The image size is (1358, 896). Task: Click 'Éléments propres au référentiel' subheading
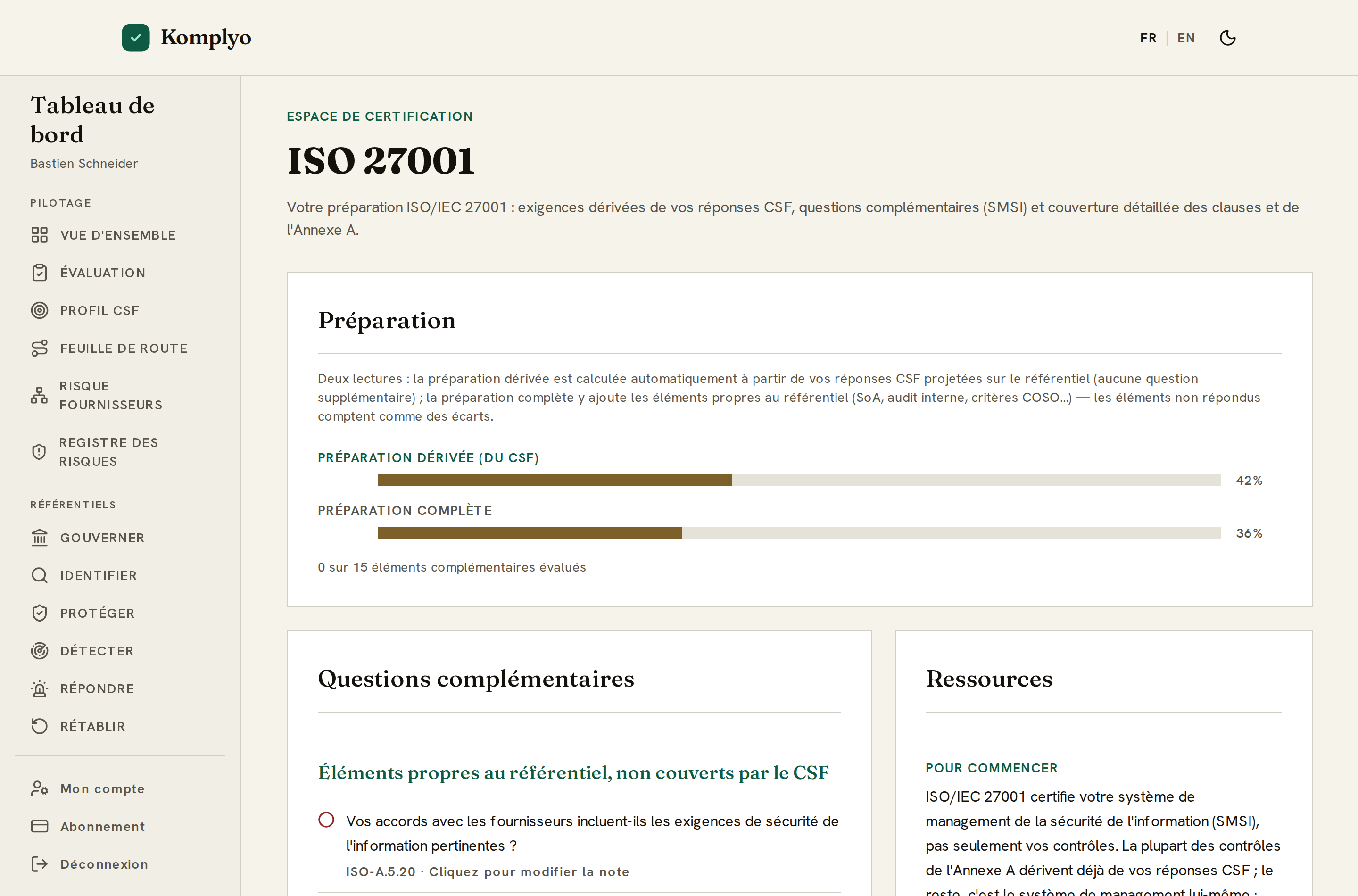click(x=573, y=772)
